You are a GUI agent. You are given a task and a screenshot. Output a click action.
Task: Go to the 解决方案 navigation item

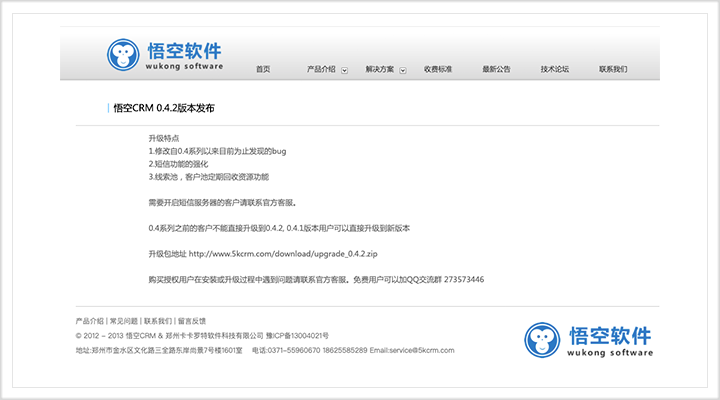(x=380, y=69)
